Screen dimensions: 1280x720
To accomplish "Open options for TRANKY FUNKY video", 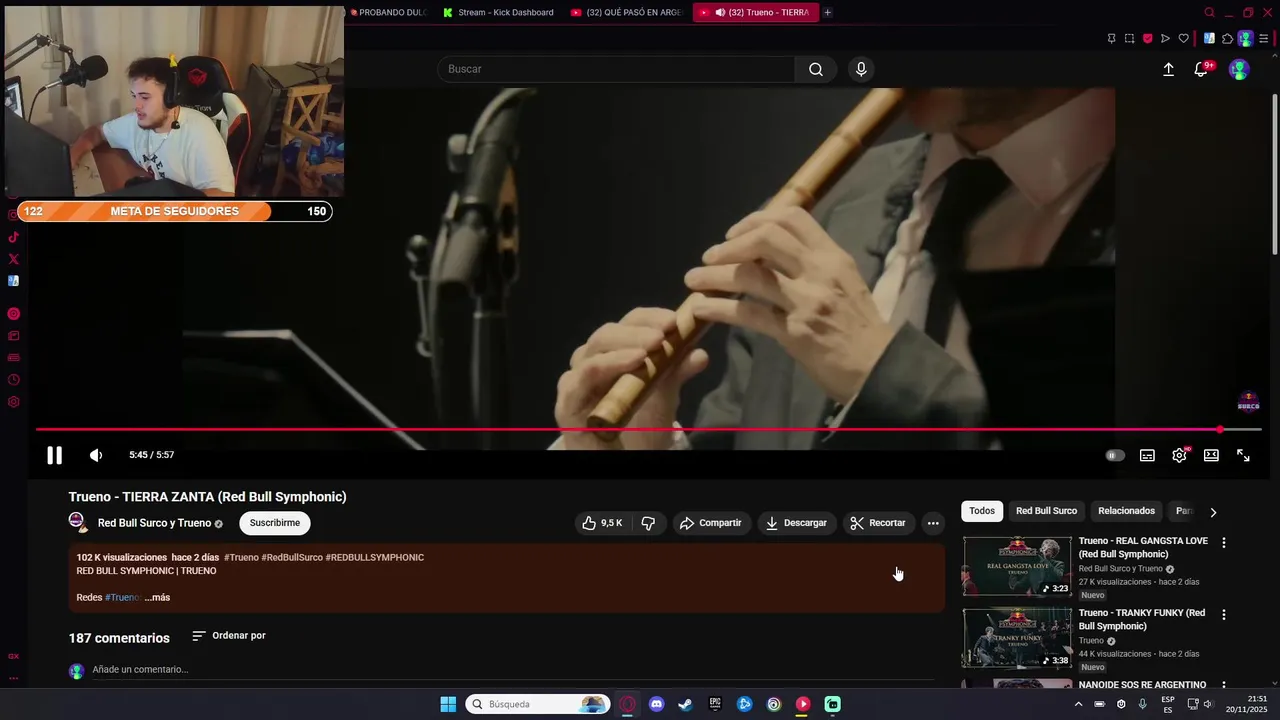I will [x=1223, y=615].
